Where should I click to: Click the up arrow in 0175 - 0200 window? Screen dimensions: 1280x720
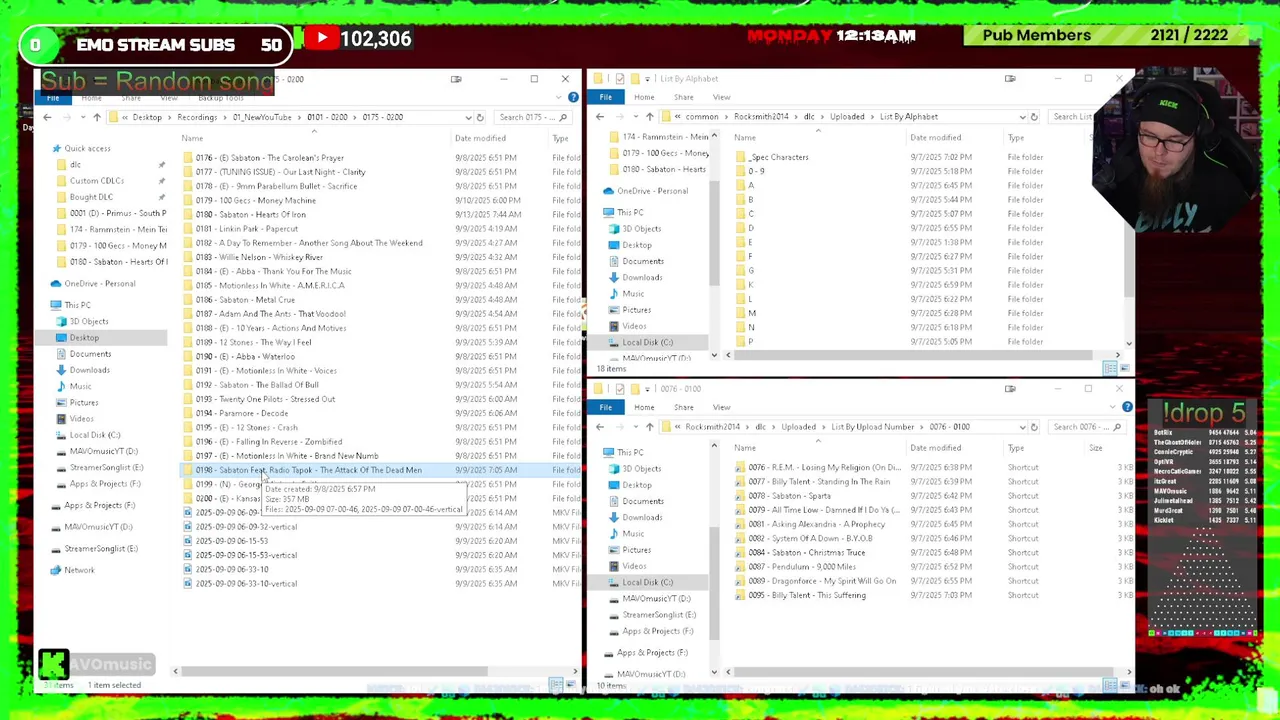(97, 117)
